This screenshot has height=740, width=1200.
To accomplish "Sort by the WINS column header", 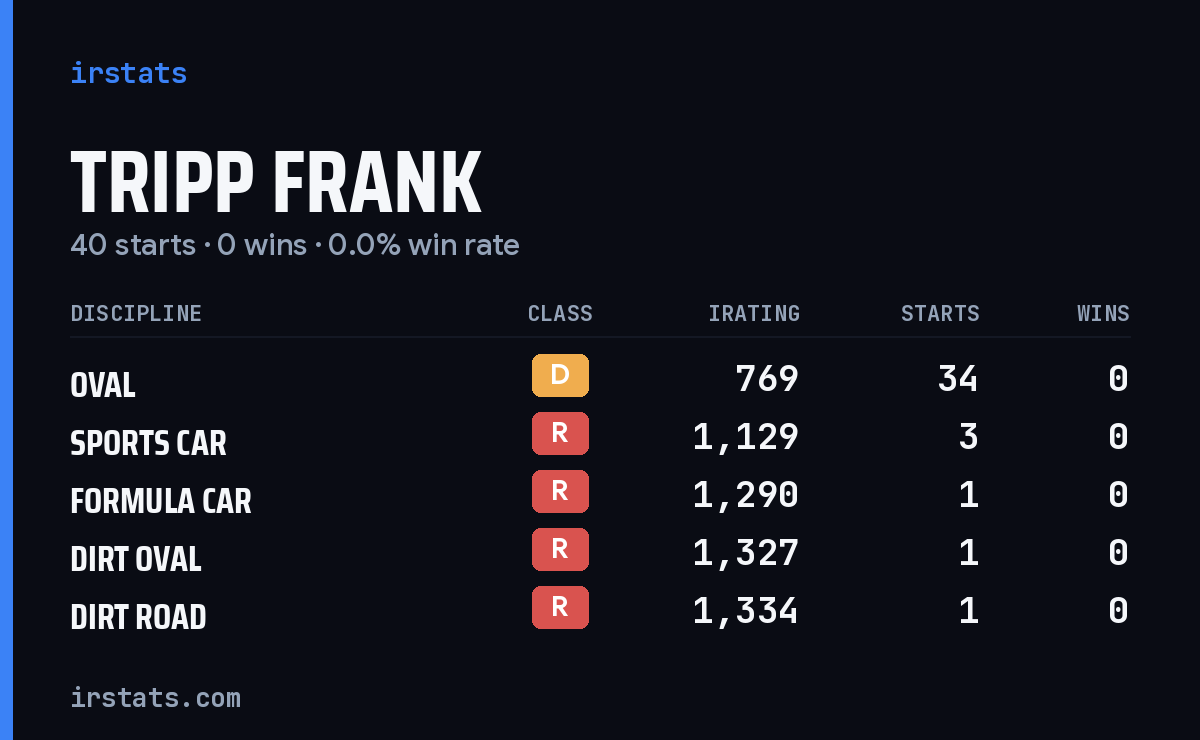I will tap(1103, 314).
